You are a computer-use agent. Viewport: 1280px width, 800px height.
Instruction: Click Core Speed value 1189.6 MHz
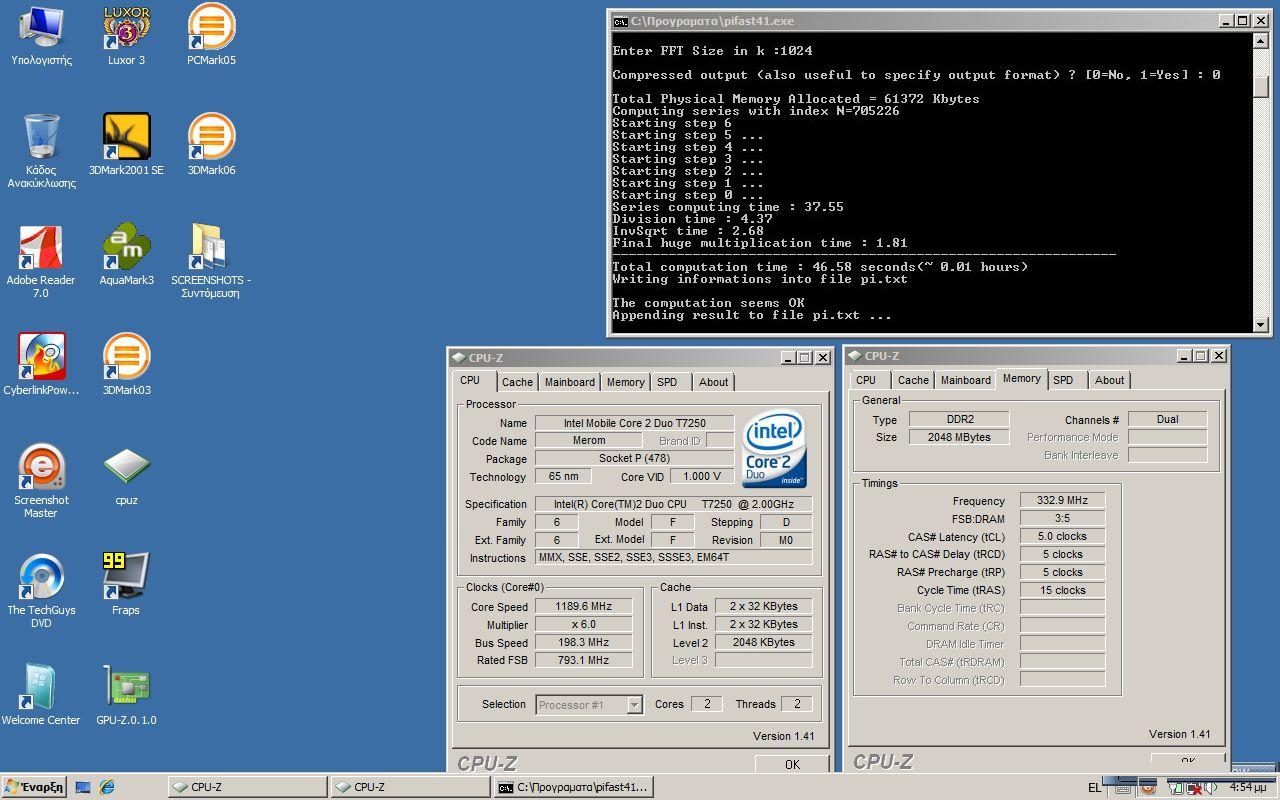click(x=583, y=606)
